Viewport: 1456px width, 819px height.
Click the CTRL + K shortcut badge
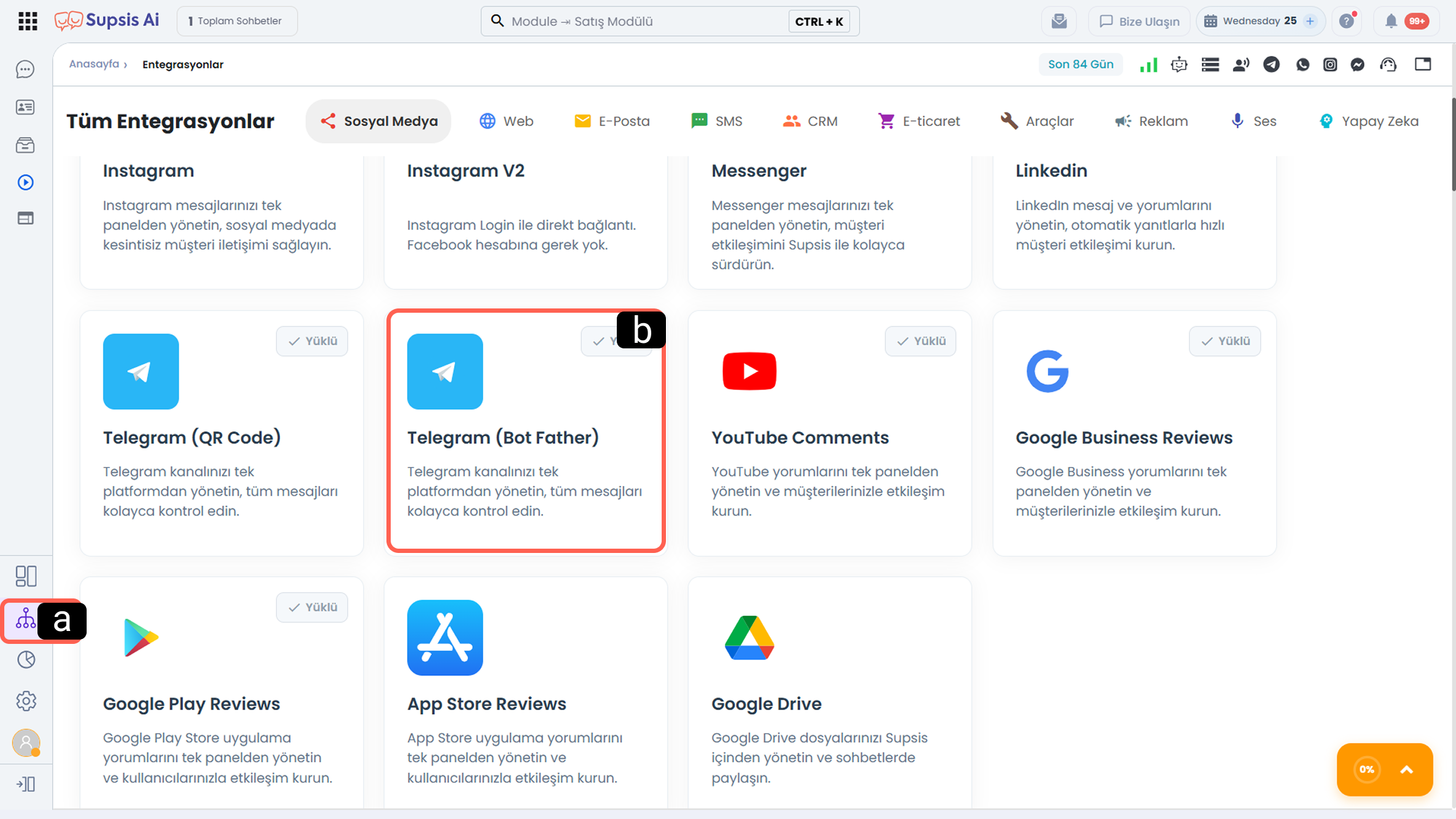pos(819,22)
